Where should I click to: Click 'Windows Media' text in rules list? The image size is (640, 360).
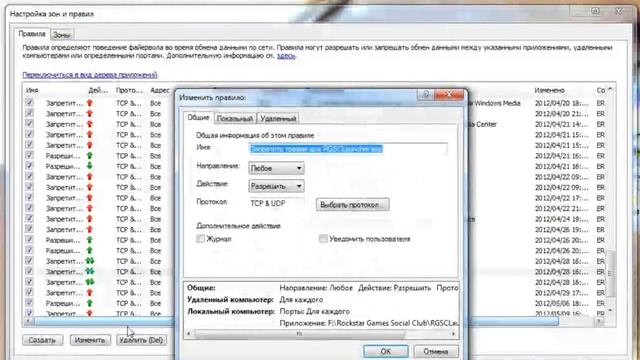coord(498,103)
